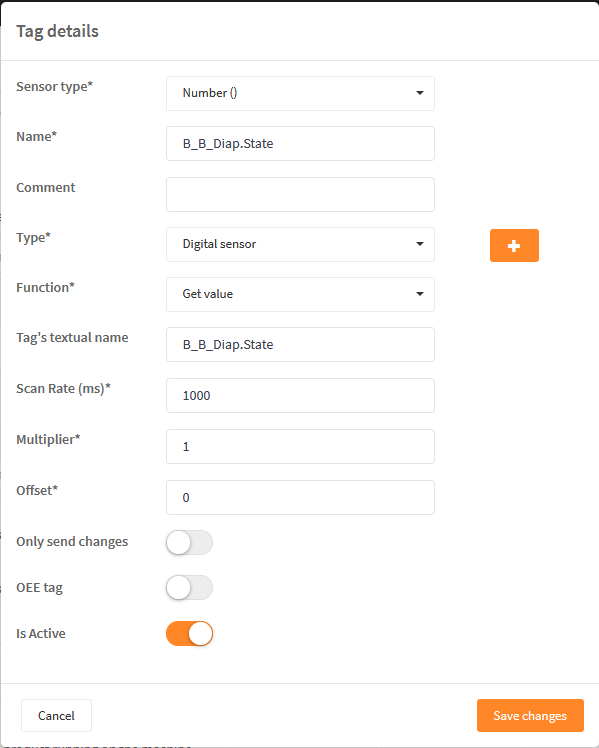Click the orange plus icon button
This screenshot has width=599, height=748.
point(514,245)
